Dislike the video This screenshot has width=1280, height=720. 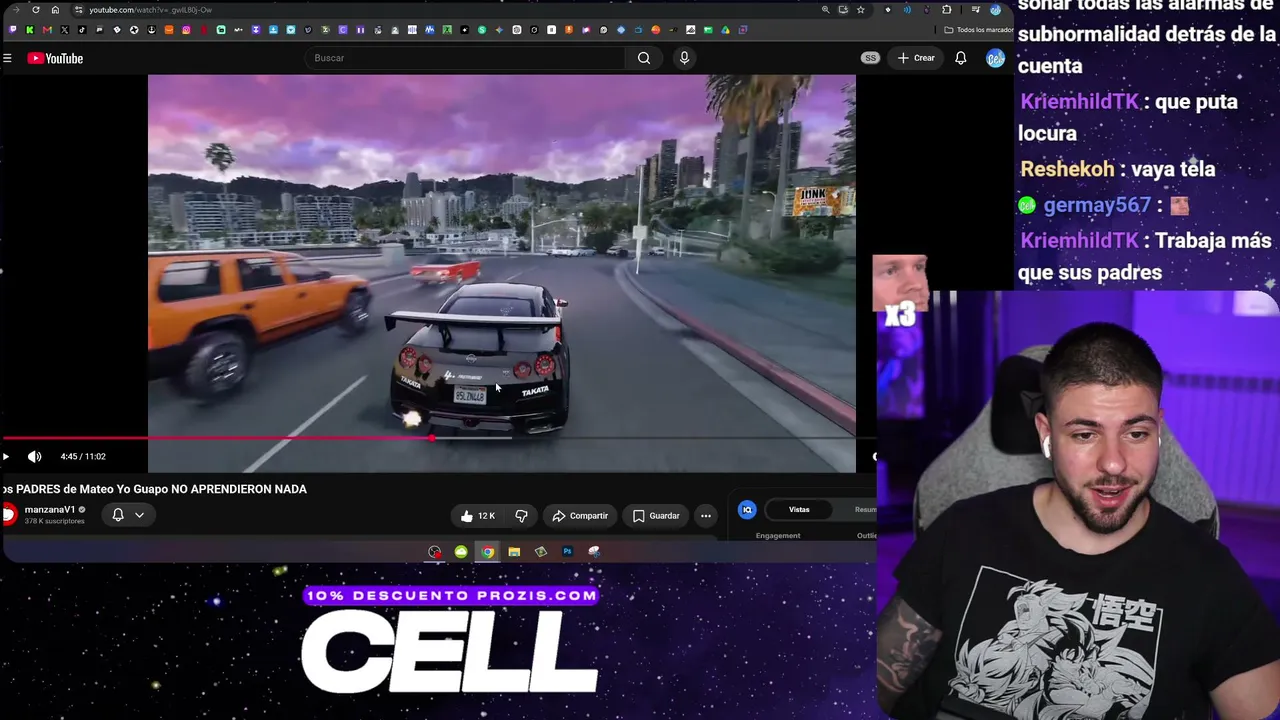click(x=521, y=516)
